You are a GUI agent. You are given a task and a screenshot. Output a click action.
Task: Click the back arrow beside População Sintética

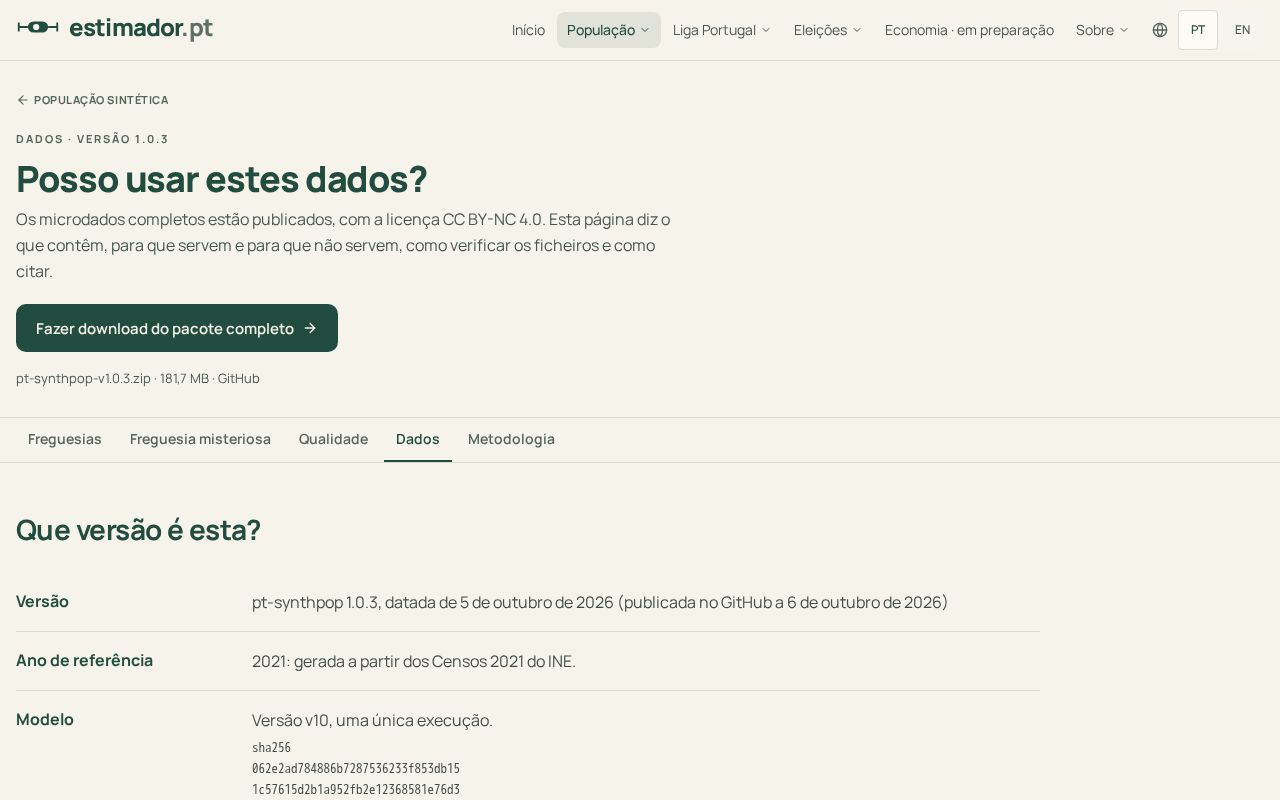pyautogui.click(x=22, y=100)
